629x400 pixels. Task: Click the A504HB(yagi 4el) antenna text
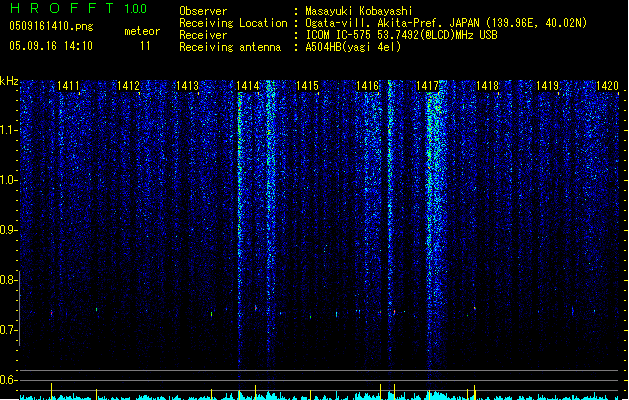pyautogui.click(x=353, y=47)
